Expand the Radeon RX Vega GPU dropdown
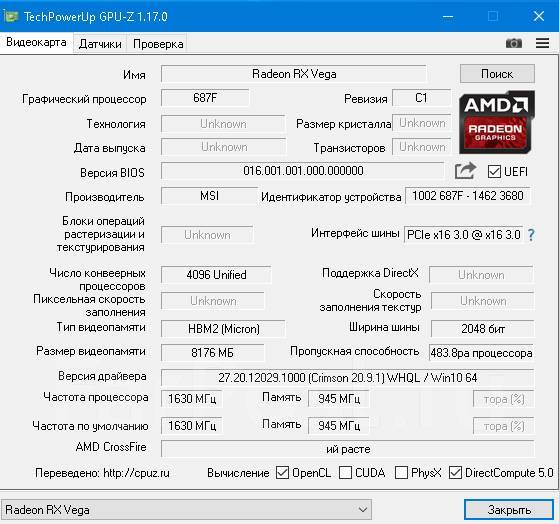 [x=186, y=510]
